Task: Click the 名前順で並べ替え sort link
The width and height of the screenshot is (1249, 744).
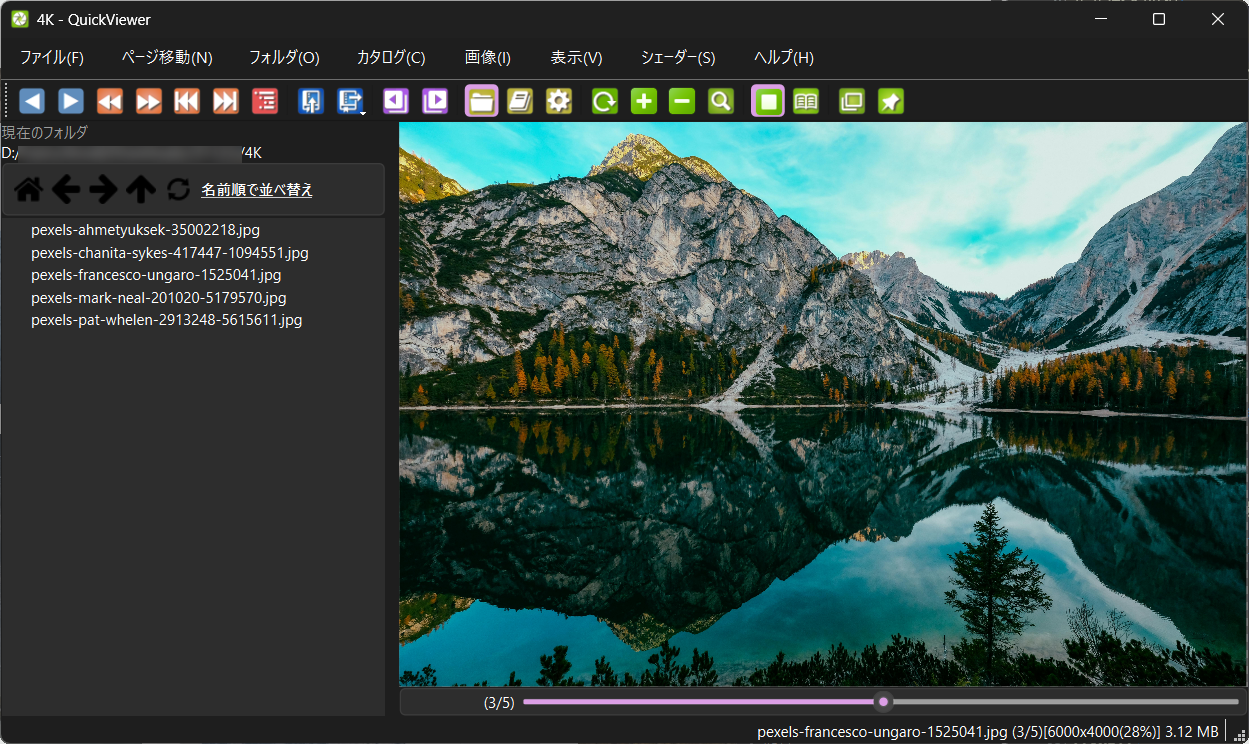Action: pos(256,189)
